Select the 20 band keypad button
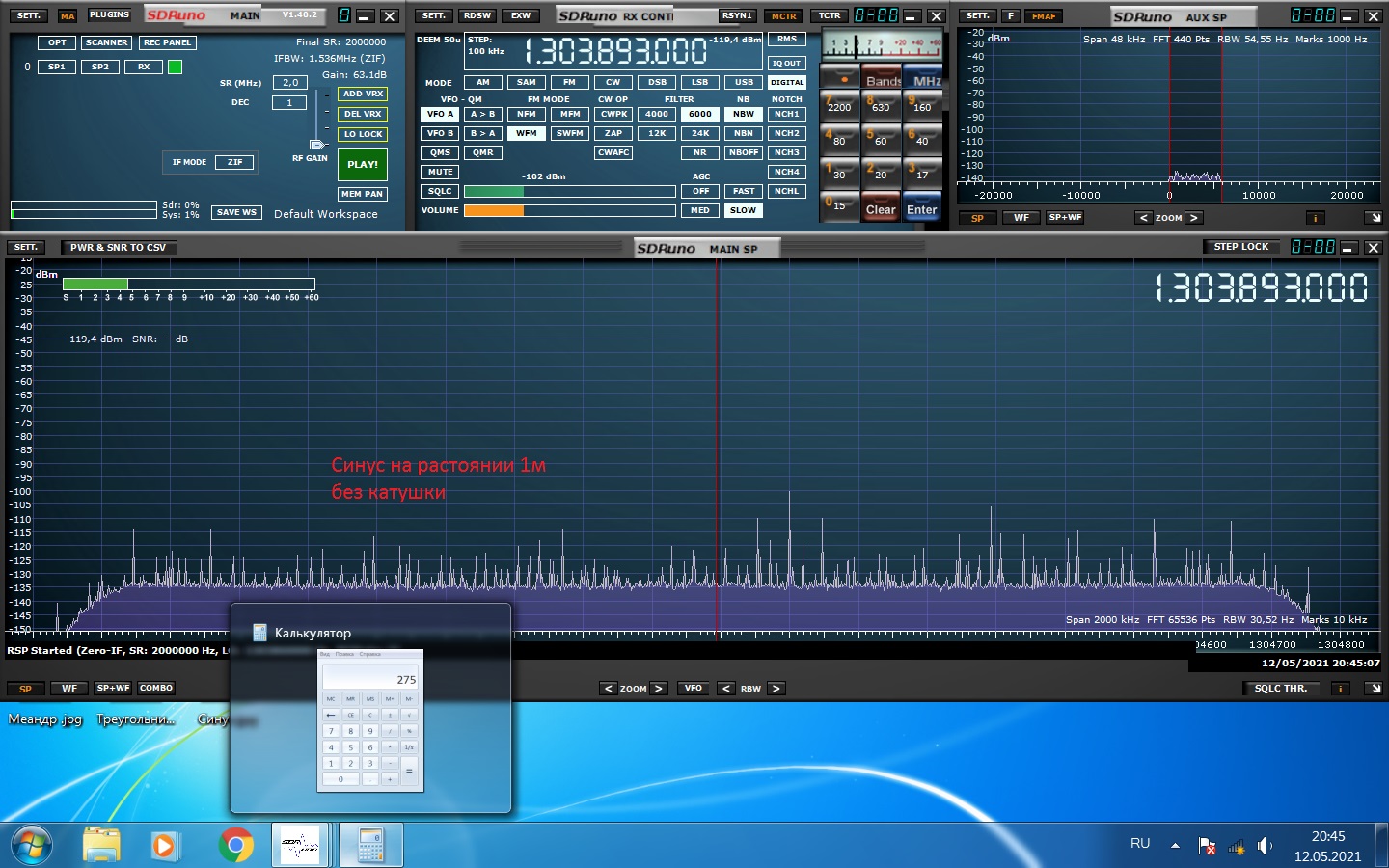1389x868 pixels. [x=881, y=172]
